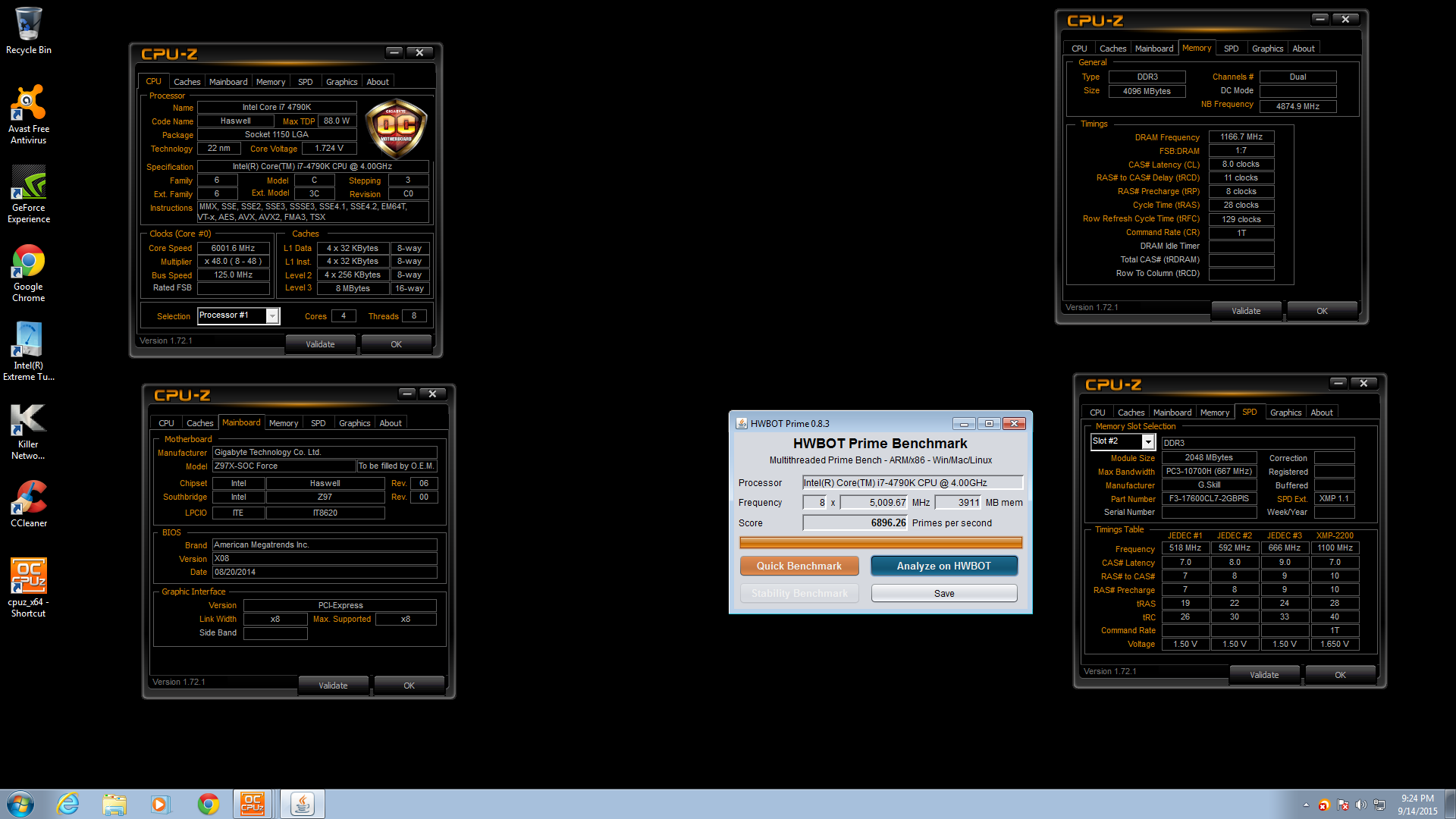Click Chrome icon in the taskbar
Viewport: 1456px width, 819px height.
click(208, 804)
